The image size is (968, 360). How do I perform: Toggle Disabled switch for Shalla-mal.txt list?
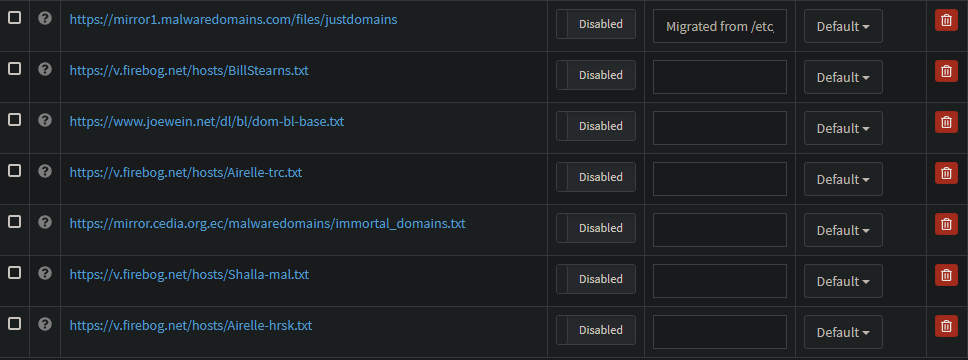coord(596,279)
